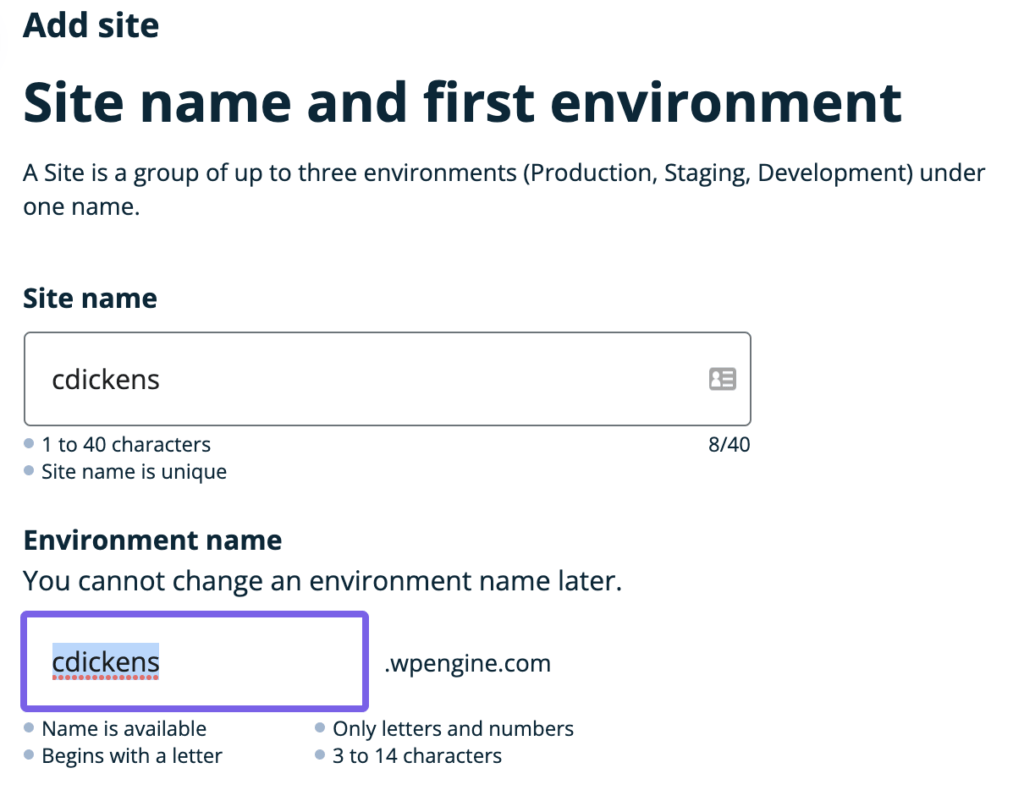Click the bullet beside 'Only letters and numbers'
This screenshot has width=1024, height=790.
pyautogui.click(x=320, y=728)
